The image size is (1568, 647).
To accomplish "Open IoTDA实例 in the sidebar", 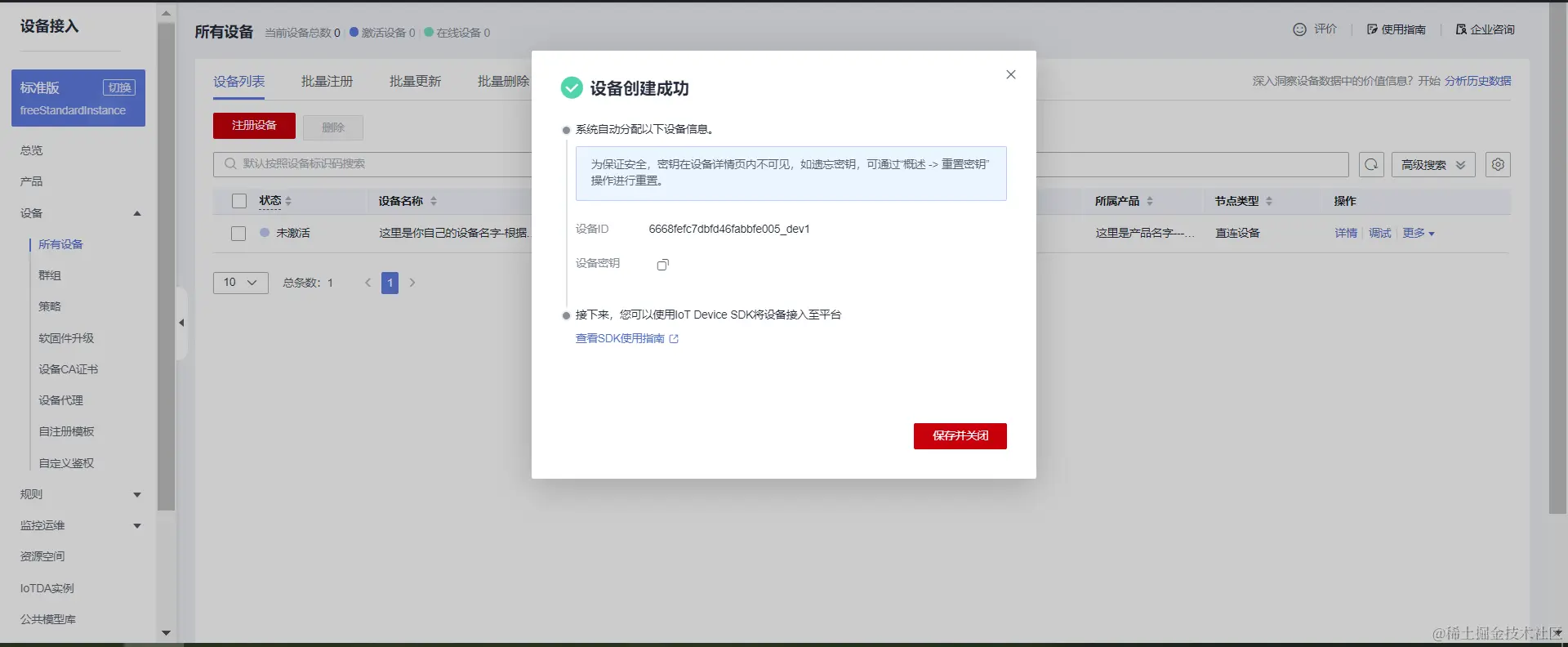I will (x=47, y=588).
